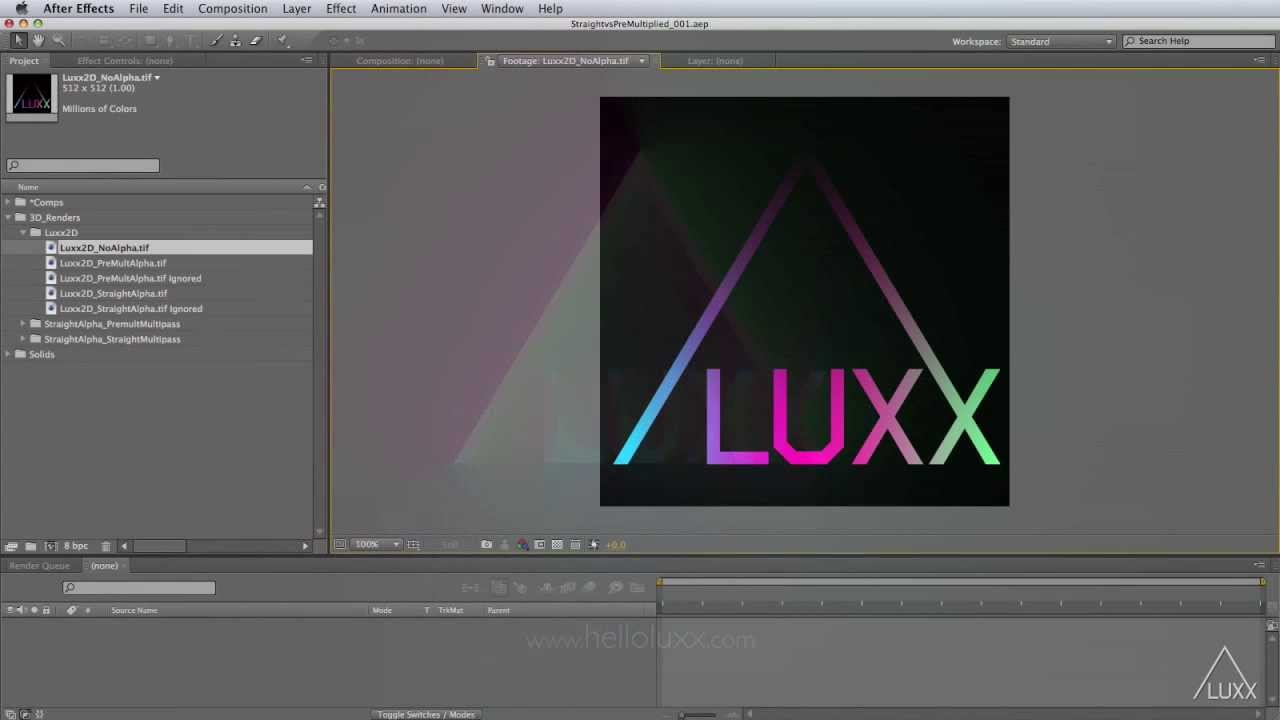Expand the StraightAlpha_StraightMultipass folder
1280x720 pixels.
coord(23,339)
